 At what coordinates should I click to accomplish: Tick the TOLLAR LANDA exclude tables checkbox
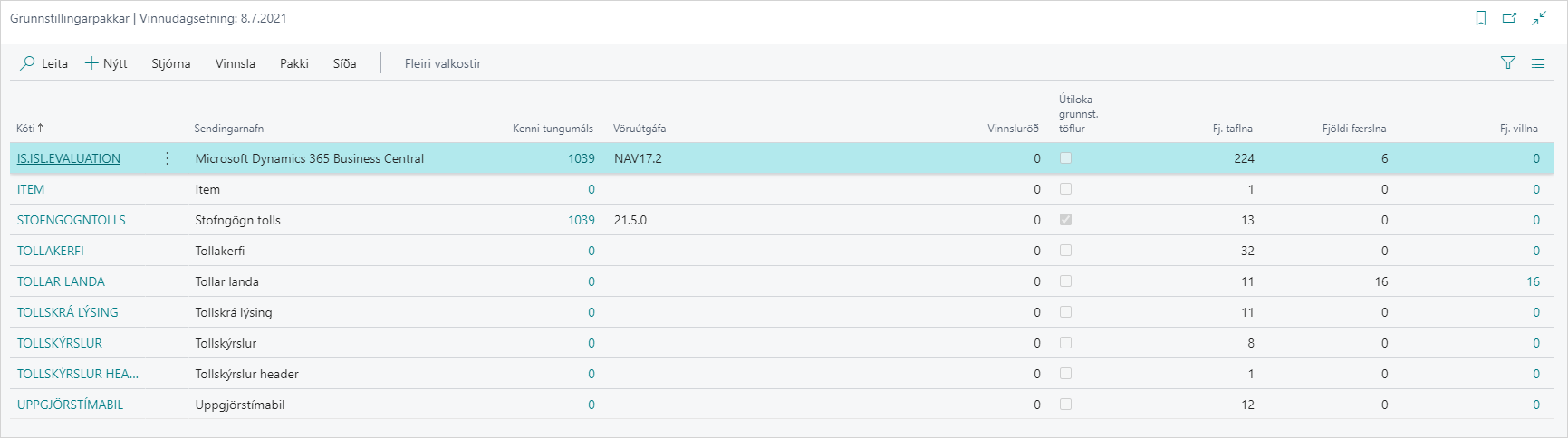click(x=1065, y=281)
